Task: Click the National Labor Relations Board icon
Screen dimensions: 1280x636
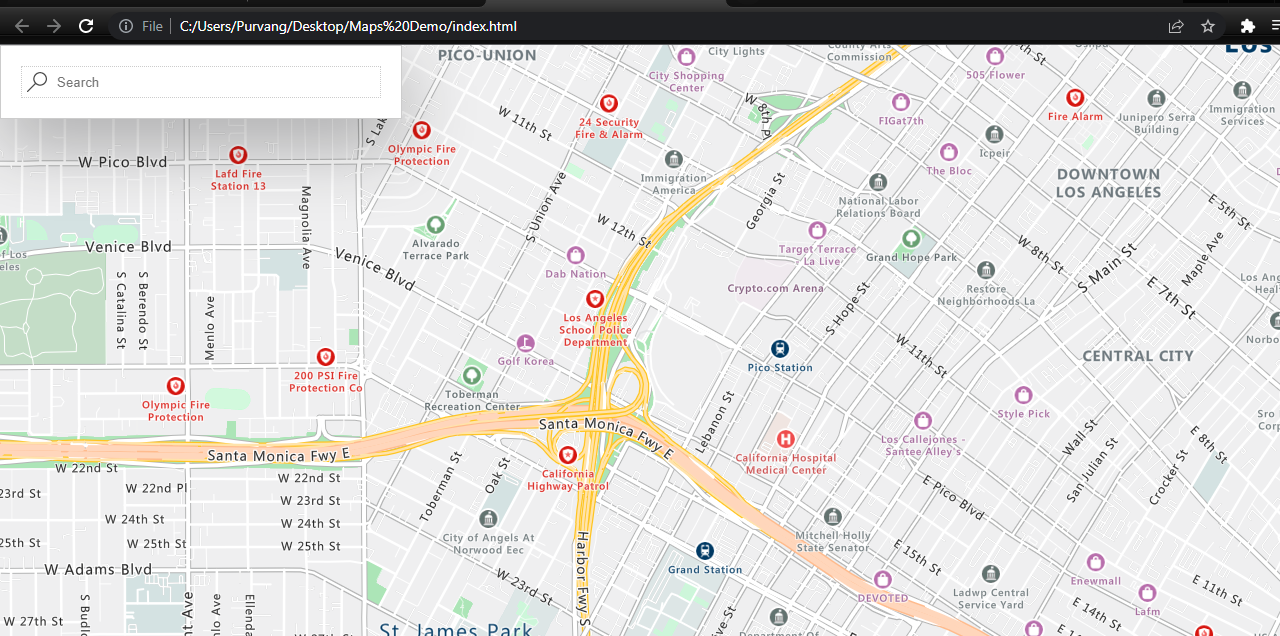Action: coord(878,182)
